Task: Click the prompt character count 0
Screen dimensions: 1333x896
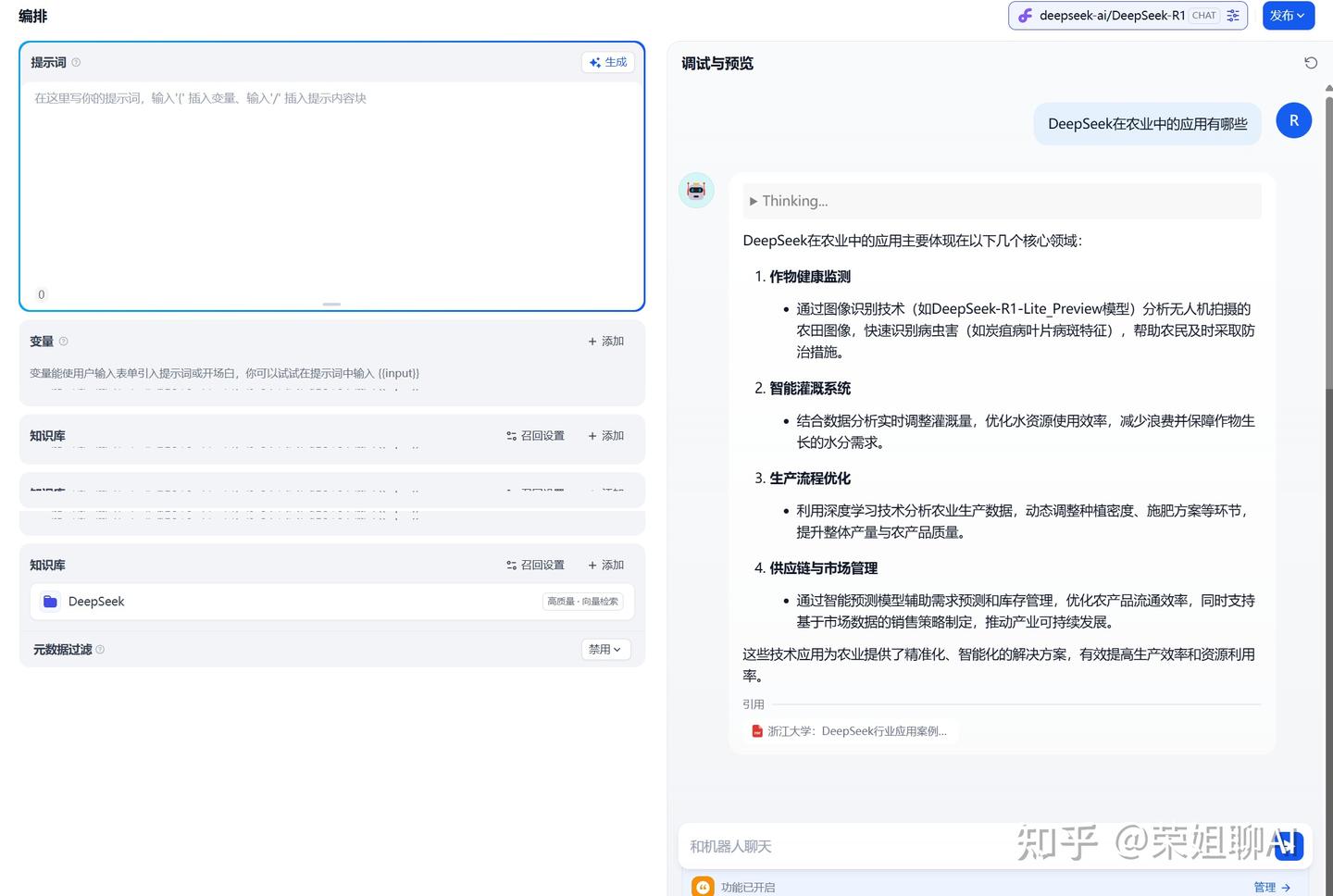Action: click(x=41, y=294)
